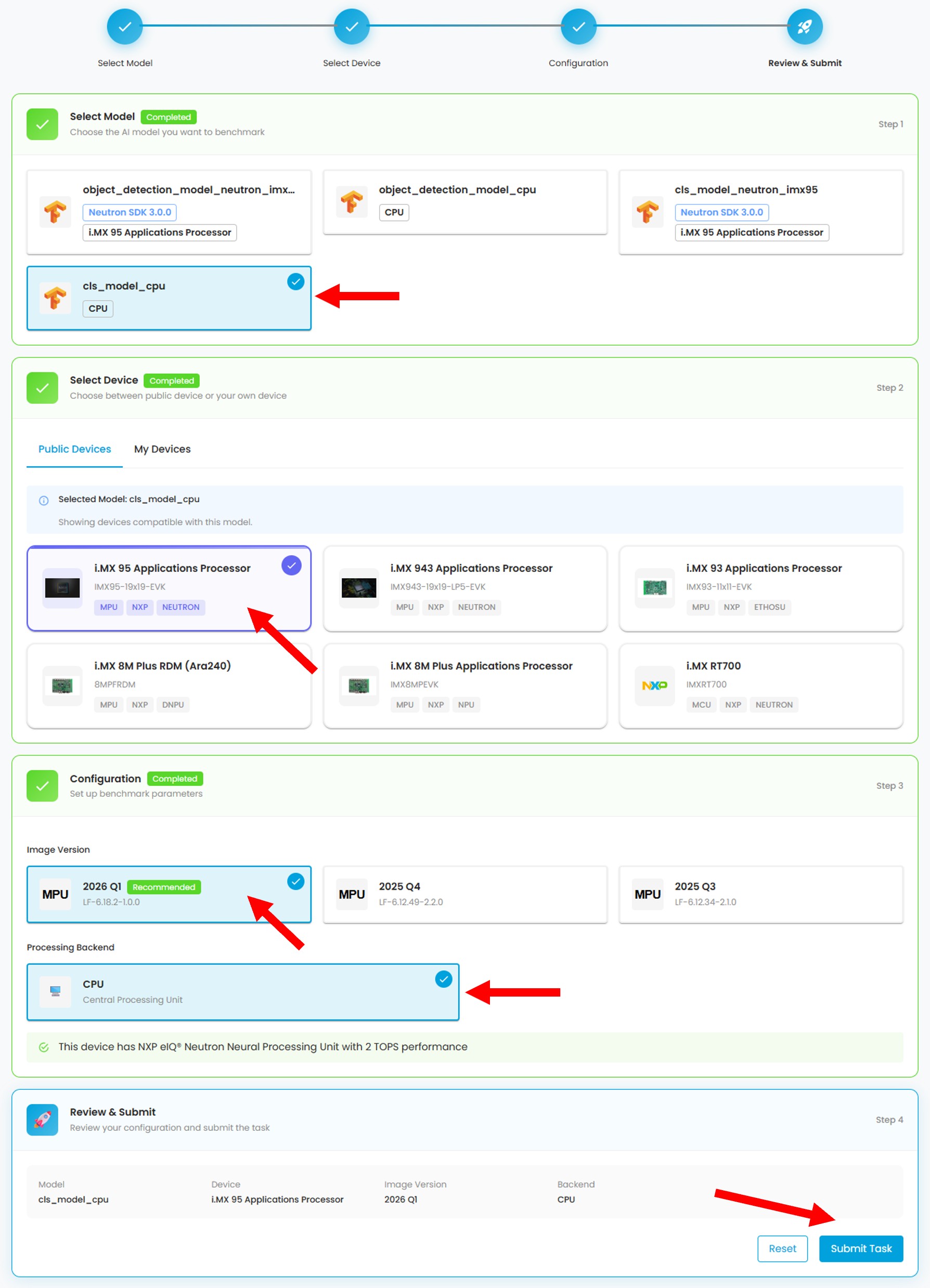Click the LF-6.12.49-2.2.0 version text

[410, 902]
